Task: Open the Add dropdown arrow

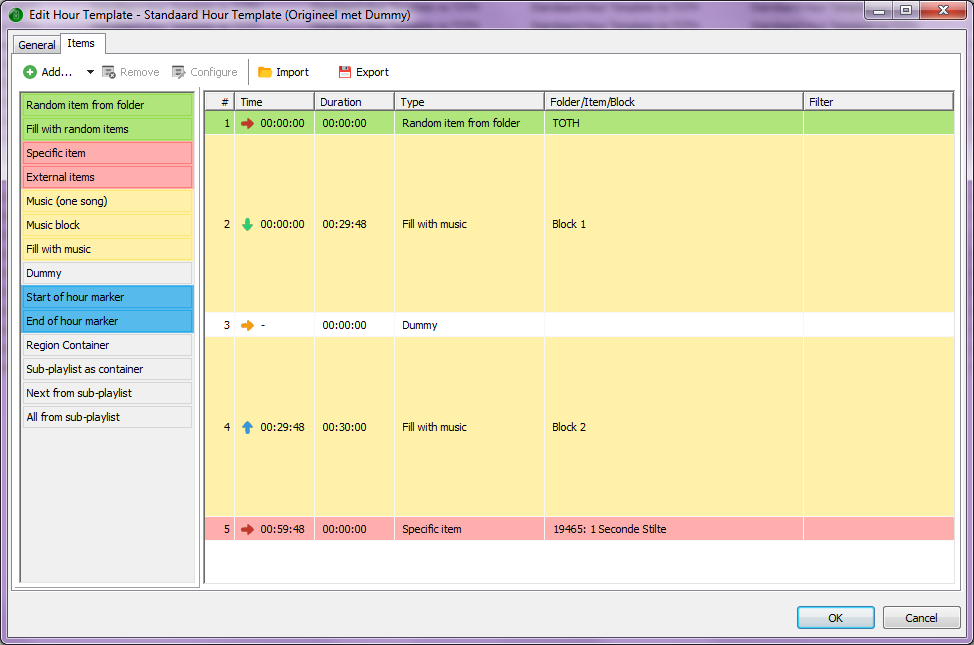Action: coord(90,72)
